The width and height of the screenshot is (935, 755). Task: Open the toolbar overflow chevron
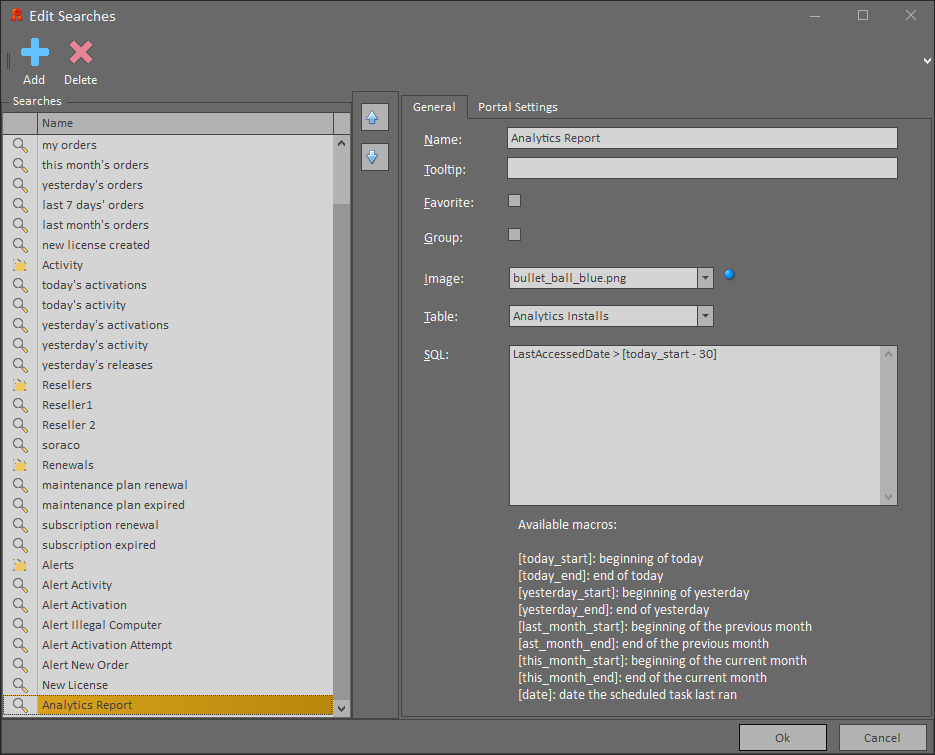(927, 61)
